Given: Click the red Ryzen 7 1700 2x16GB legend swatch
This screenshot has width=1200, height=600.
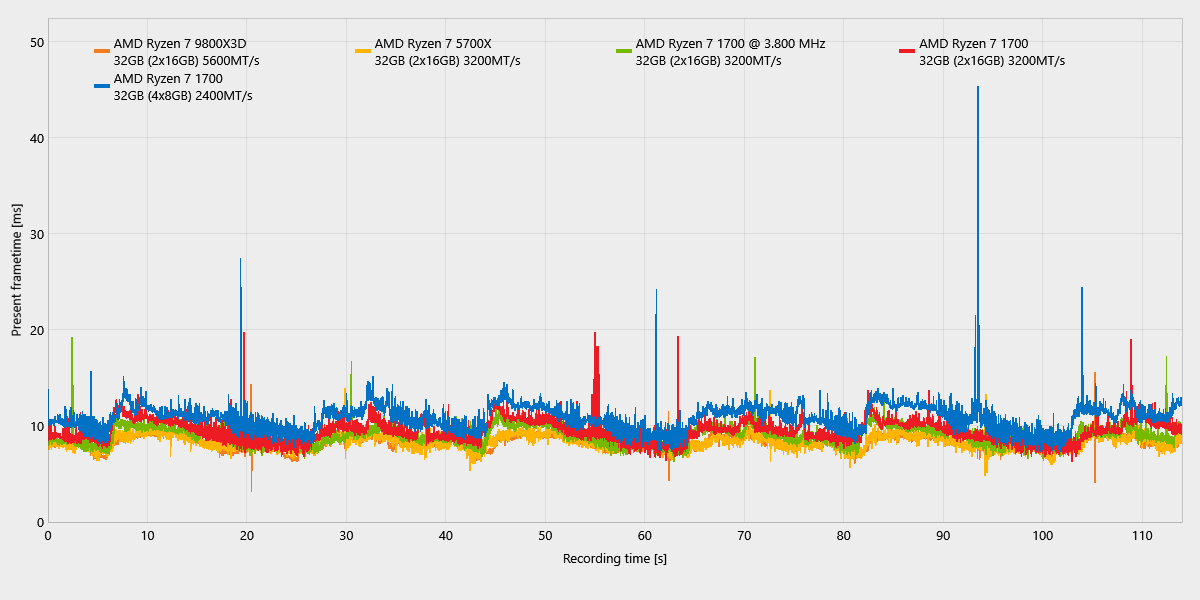Looking at the screenshot, I should (907, 51).
